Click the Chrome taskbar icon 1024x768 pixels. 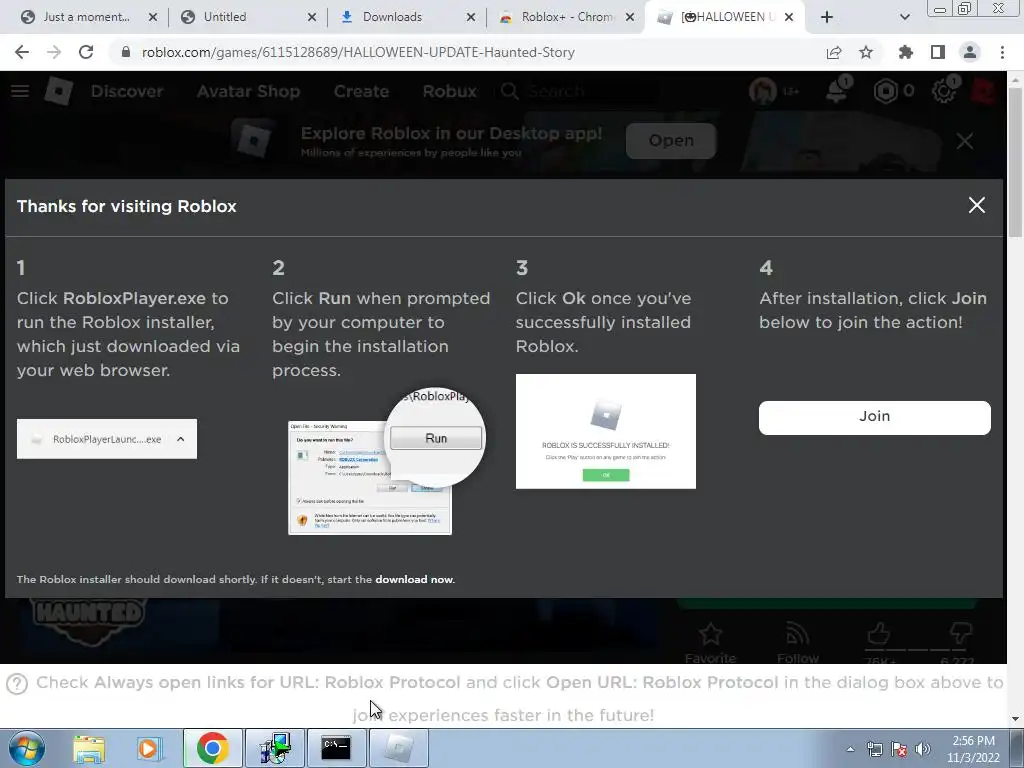point(212,748)
